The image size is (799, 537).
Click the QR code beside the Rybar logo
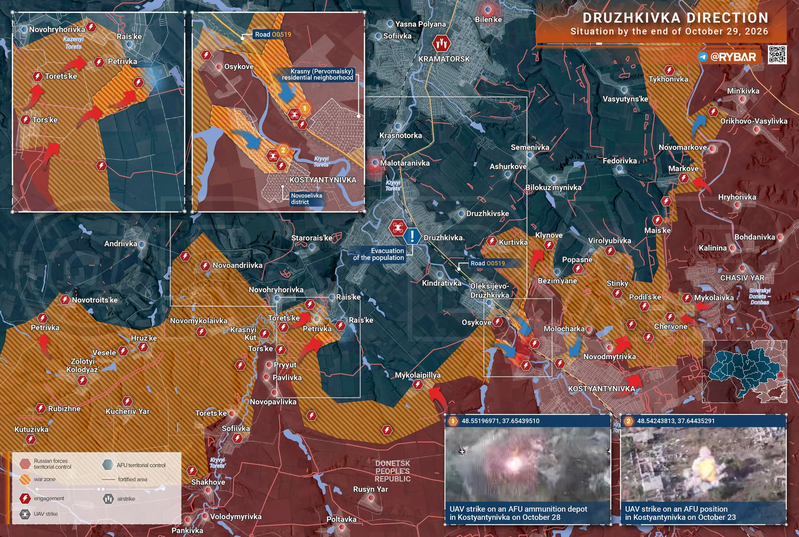777,55
